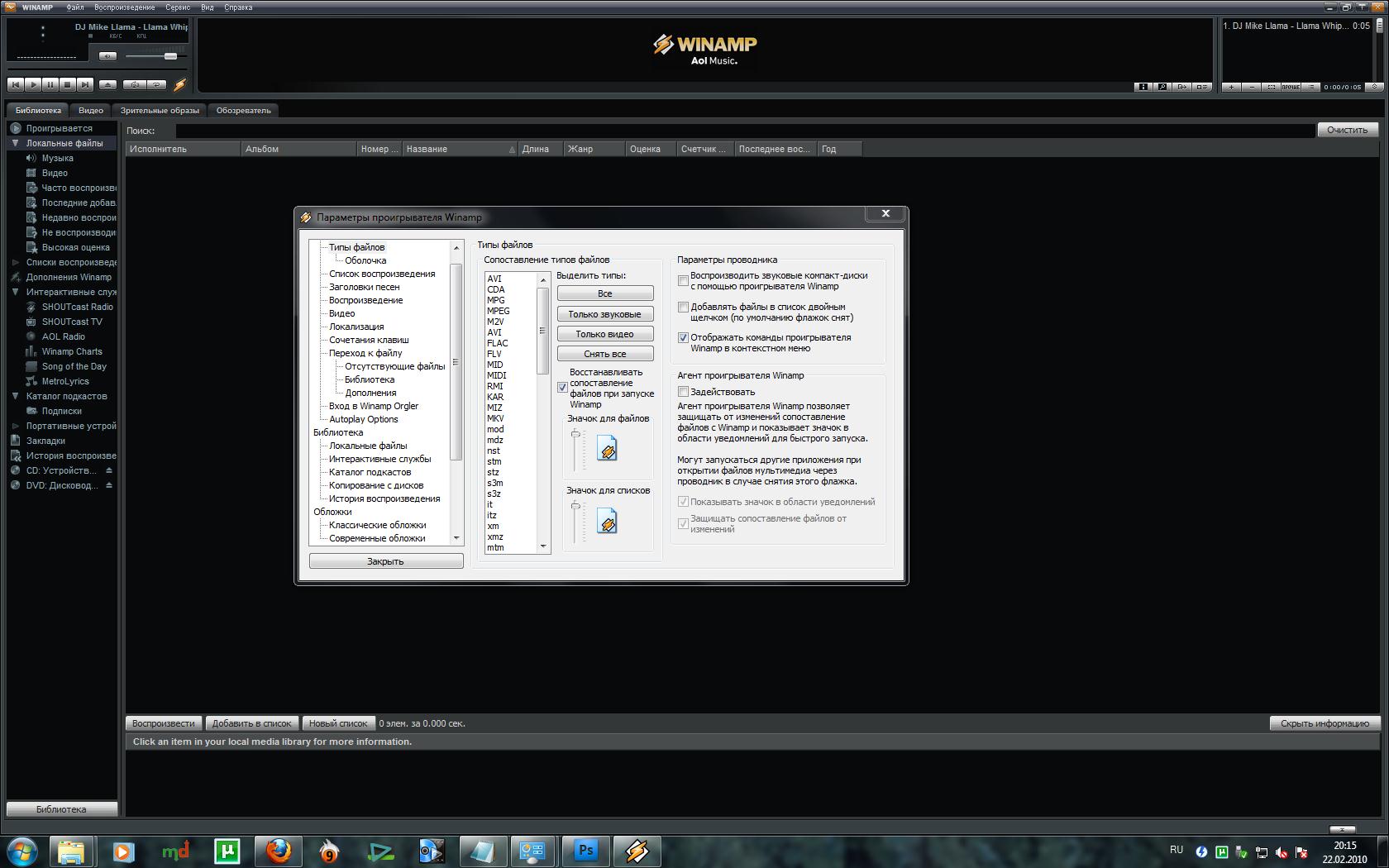Open the Файл menu
1389x868 pixels.
coord(75,7)
